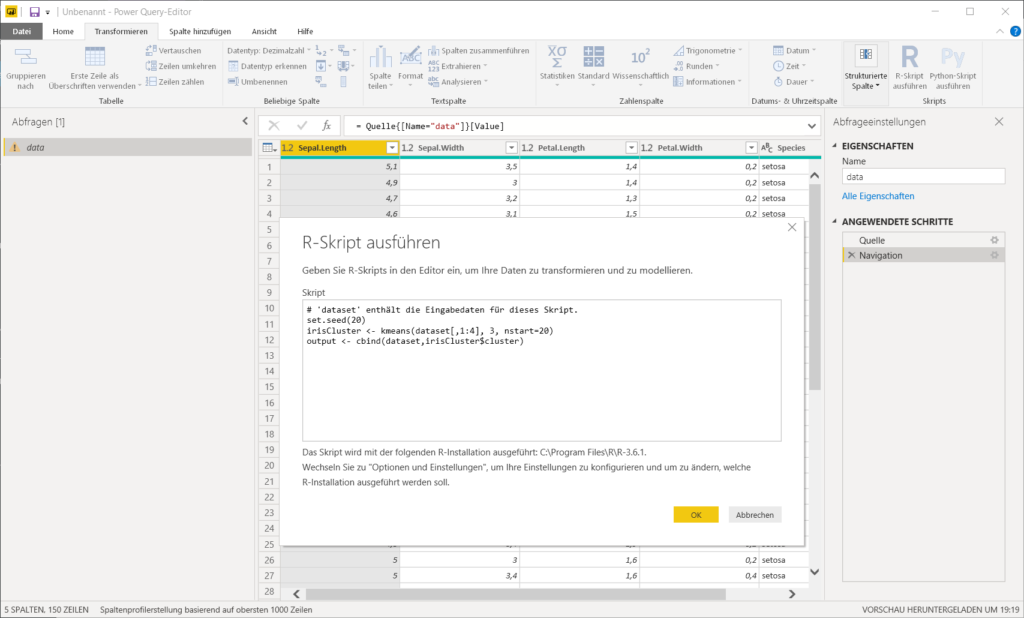Click Datentyp erkennen in ribbon
This screenshot has height=618, width=1024.
pyautogui.click(x=267, y=66)
